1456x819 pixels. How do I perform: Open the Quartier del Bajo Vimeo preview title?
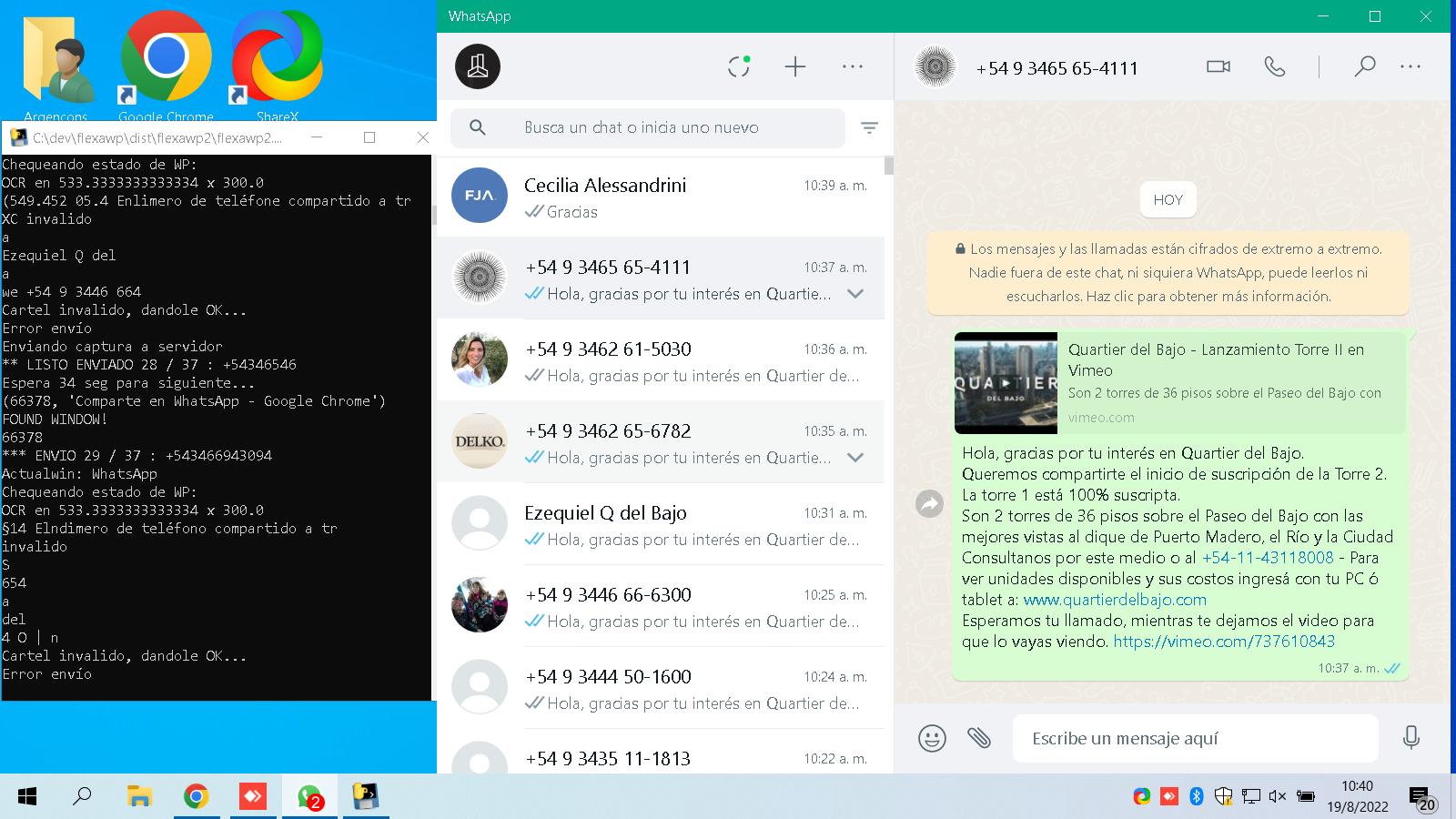[1216, 359]
